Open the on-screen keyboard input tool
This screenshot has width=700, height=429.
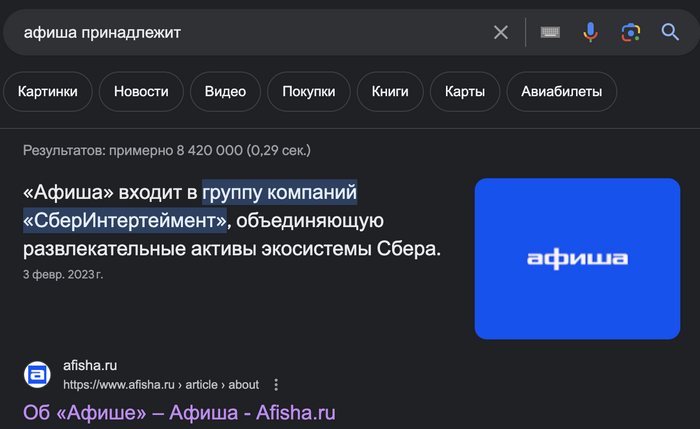pyautogui.click(x=550, y=33)
